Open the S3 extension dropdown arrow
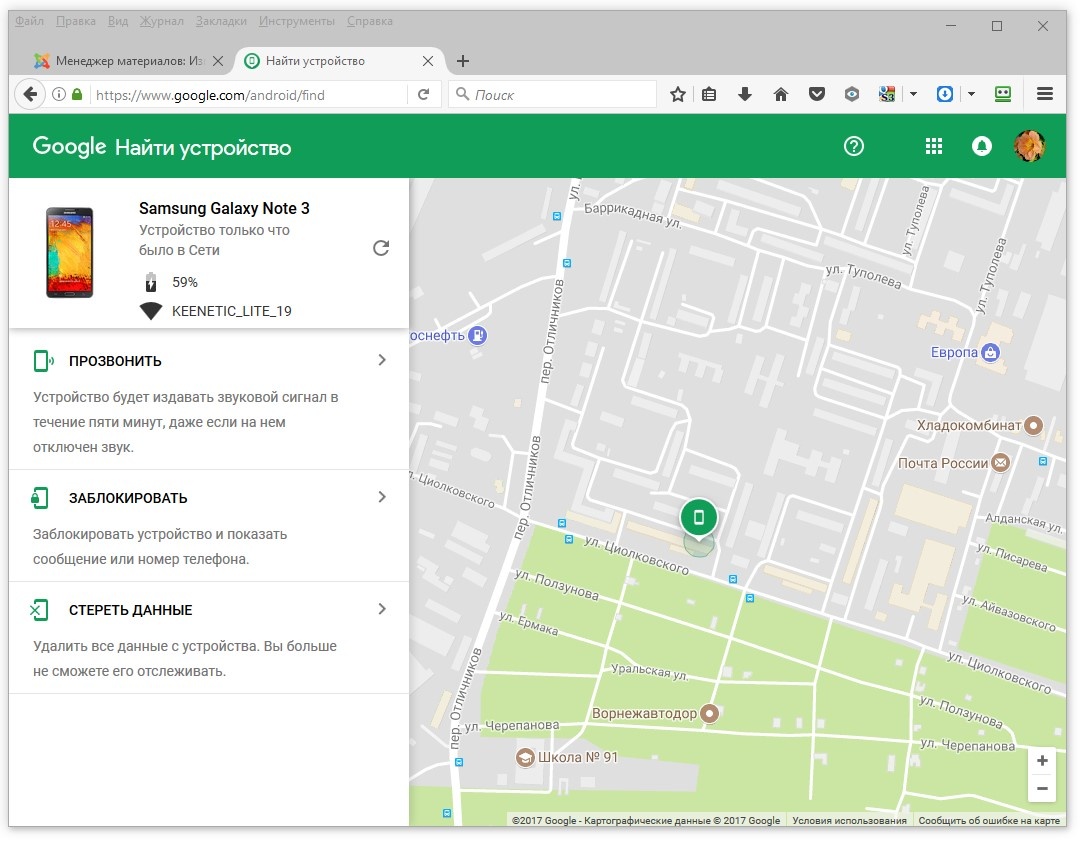1080x843 pixels. click(x=913, y=94)
